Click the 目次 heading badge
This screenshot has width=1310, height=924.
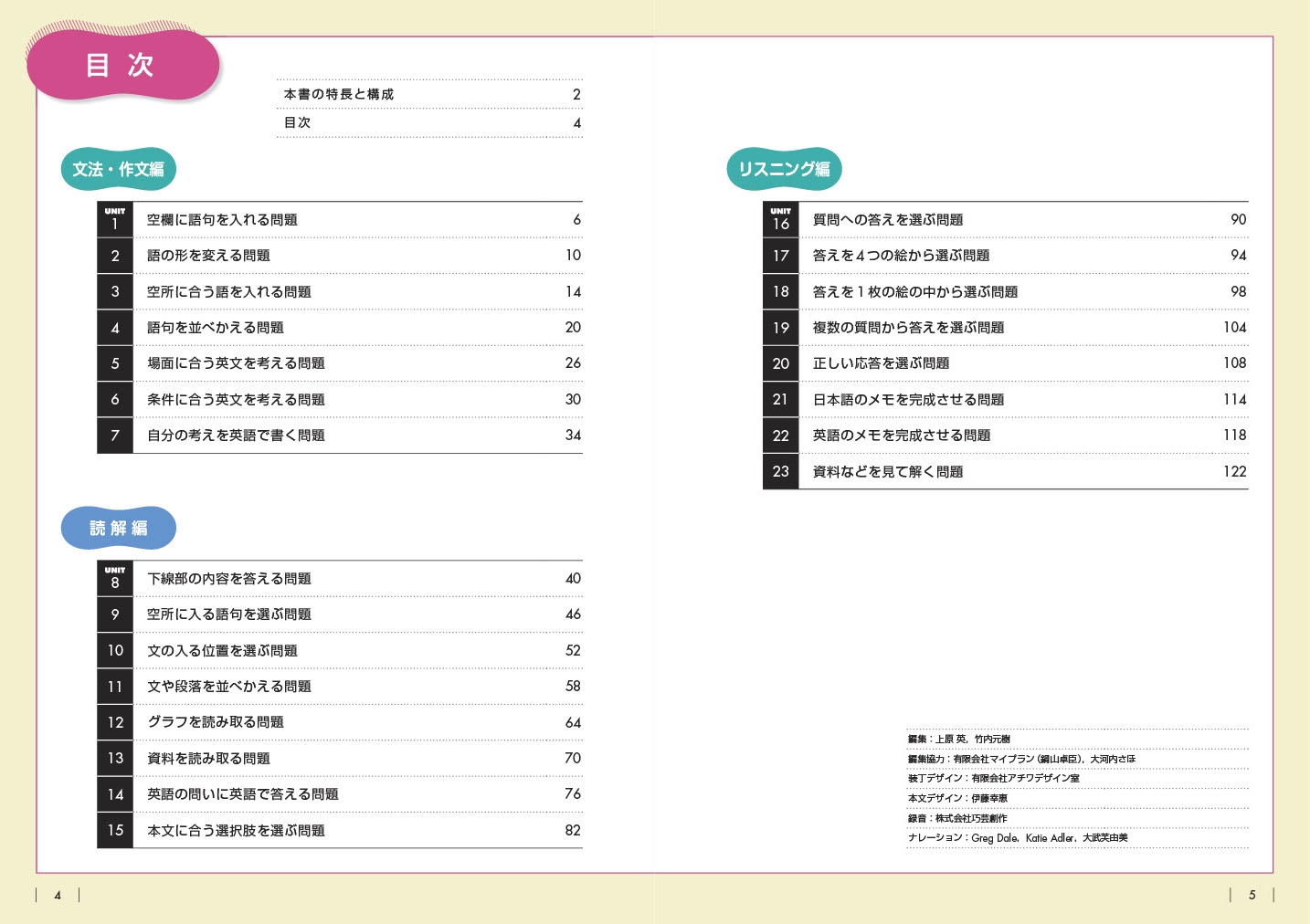pos(123,65)
